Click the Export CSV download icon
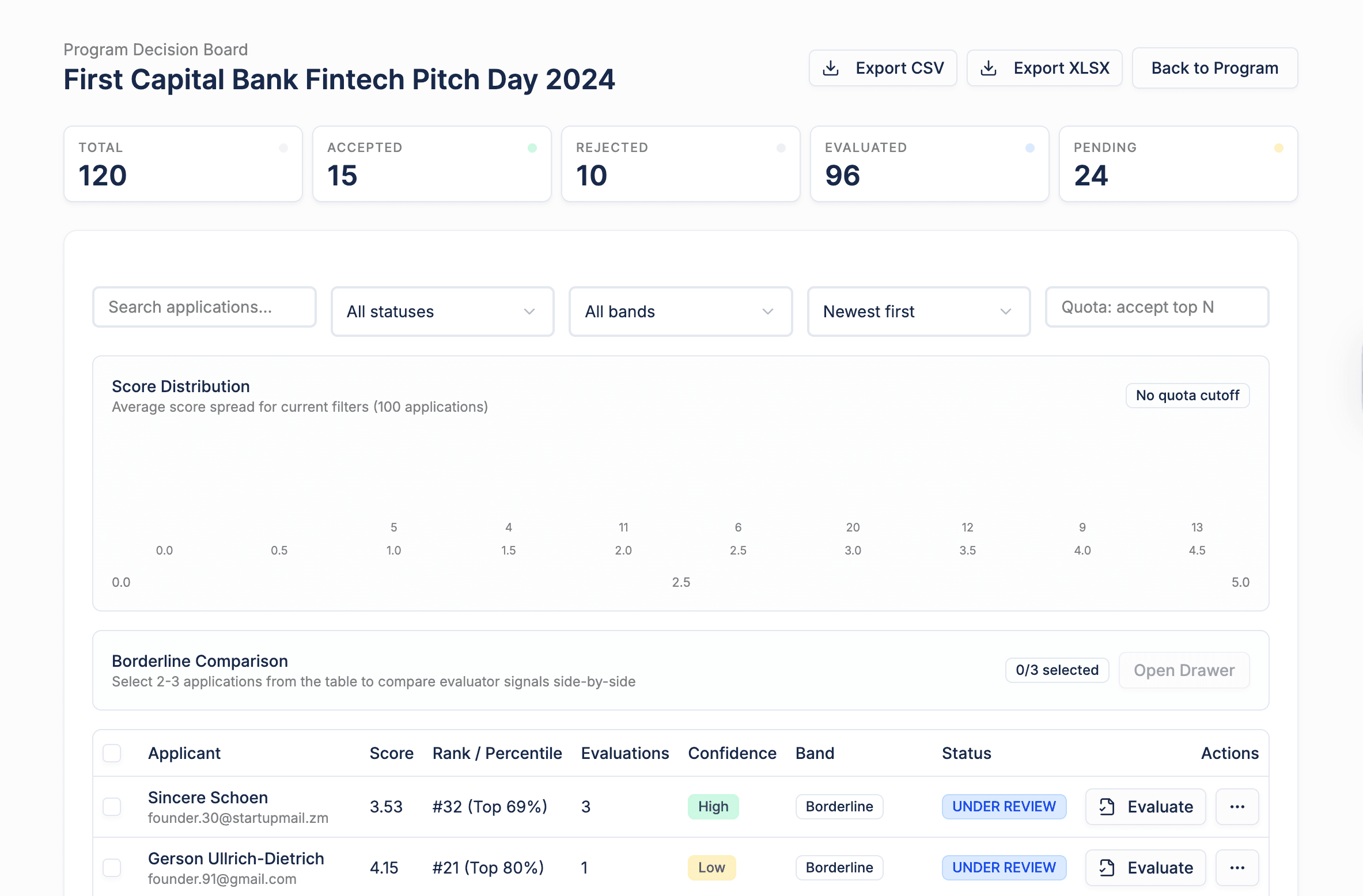The image size is (1363, 896). tap(831, 67)
